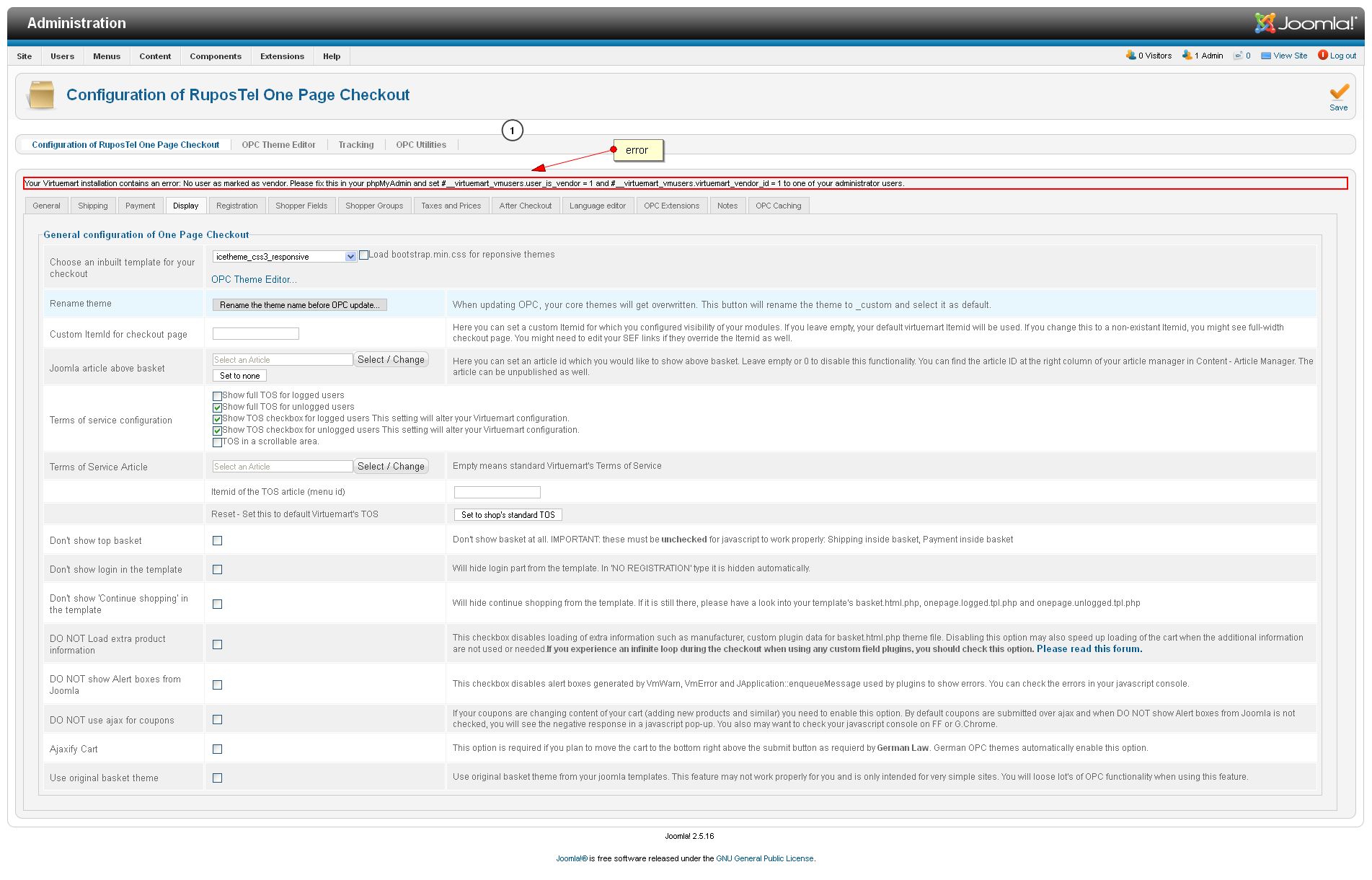The image size is (1372, 880).
Task: Open the OPC Caching tab
Action: pyautogui.click(x=778, y=206)
